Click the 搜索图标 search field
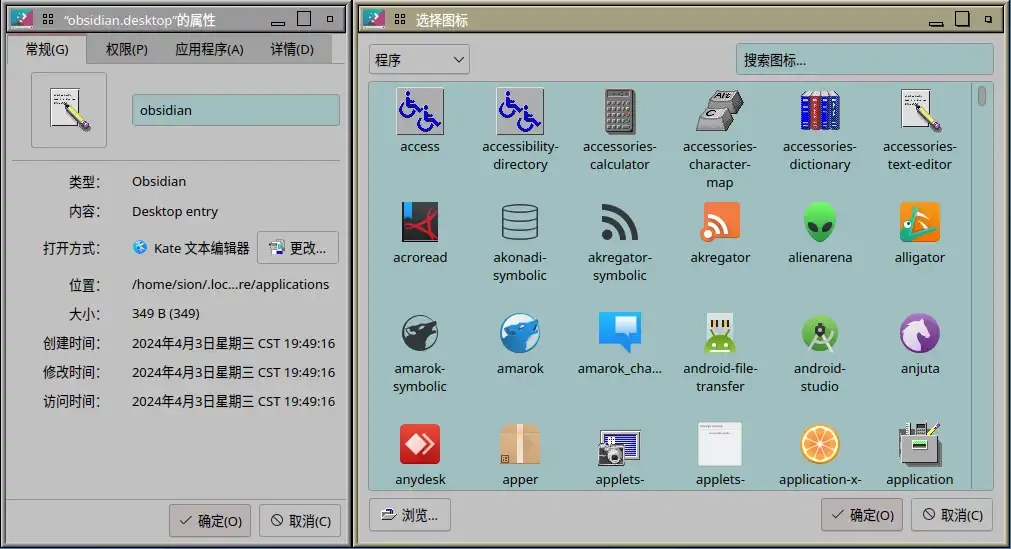This screenshot has height=549, width=1011. coord(864,60)
